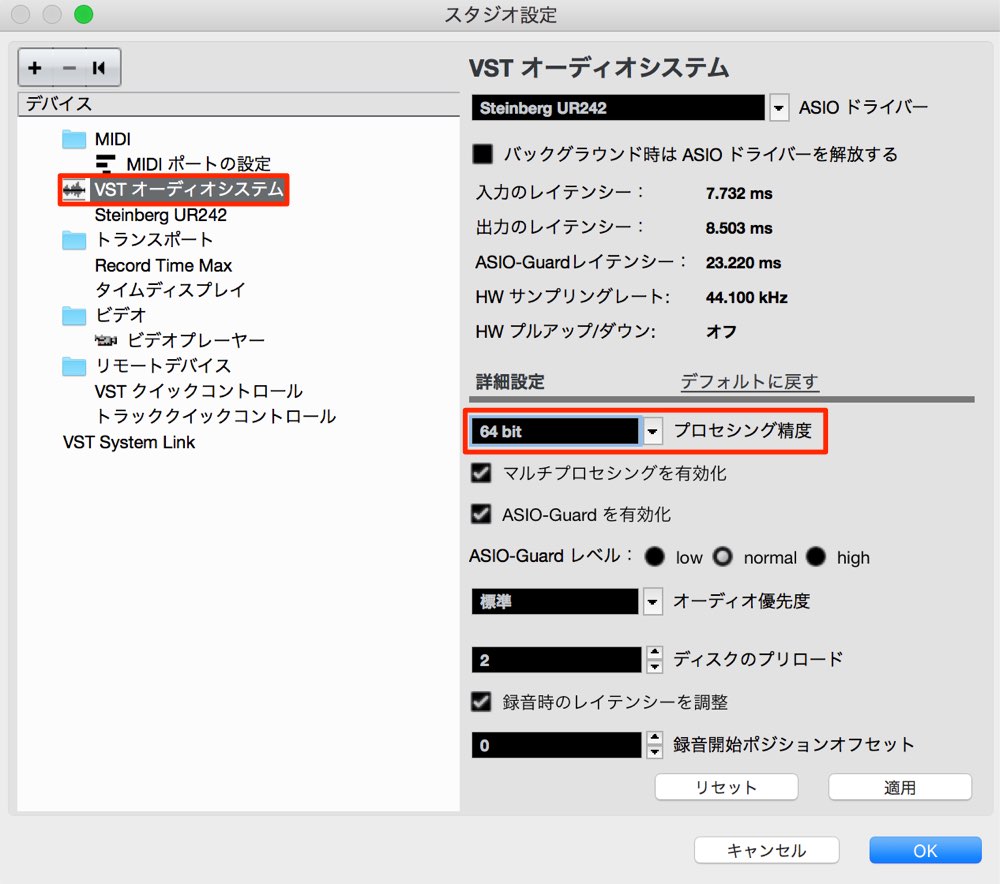Click the plus icon to add a device
The height and width of the screenshot is (884, 1000).
click(x=35, y=68)
